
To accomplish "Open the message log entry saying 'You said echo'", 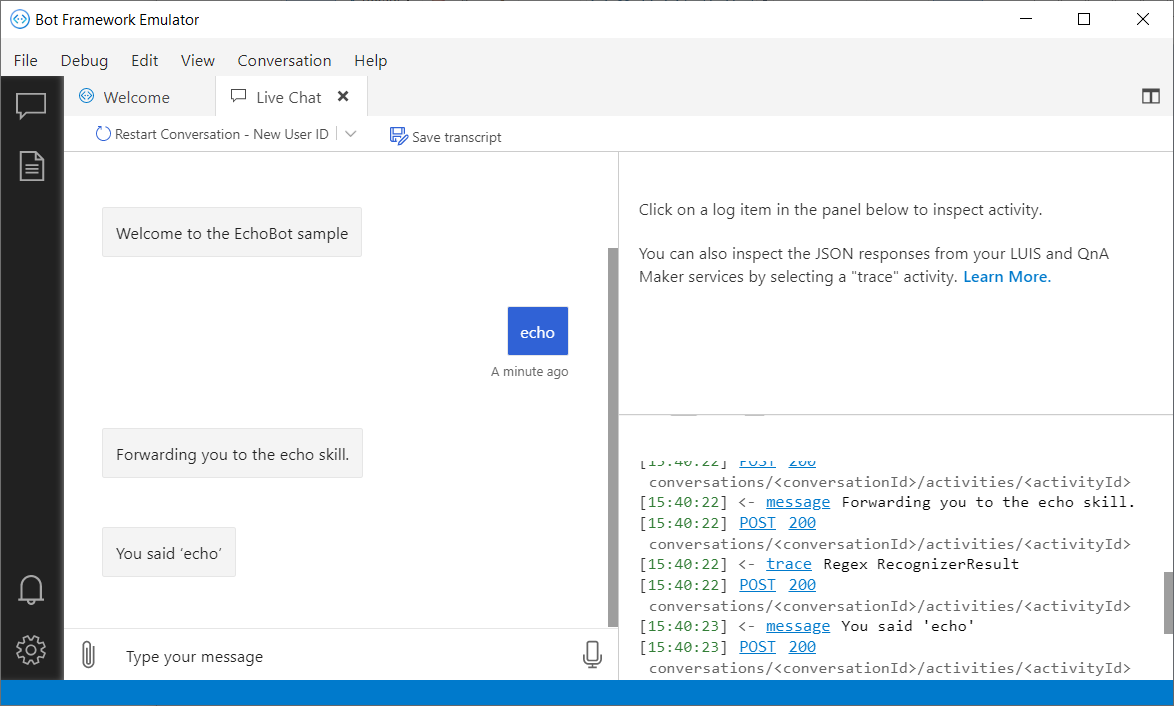I will click(798, 625).
